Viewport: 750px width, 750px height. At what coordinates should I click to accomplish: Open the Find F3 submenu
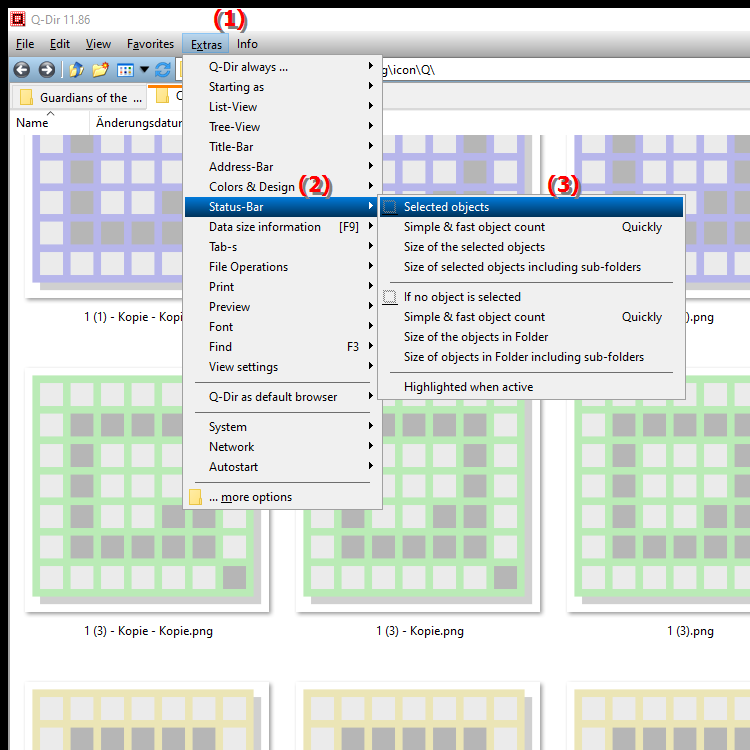click(283, 347)
